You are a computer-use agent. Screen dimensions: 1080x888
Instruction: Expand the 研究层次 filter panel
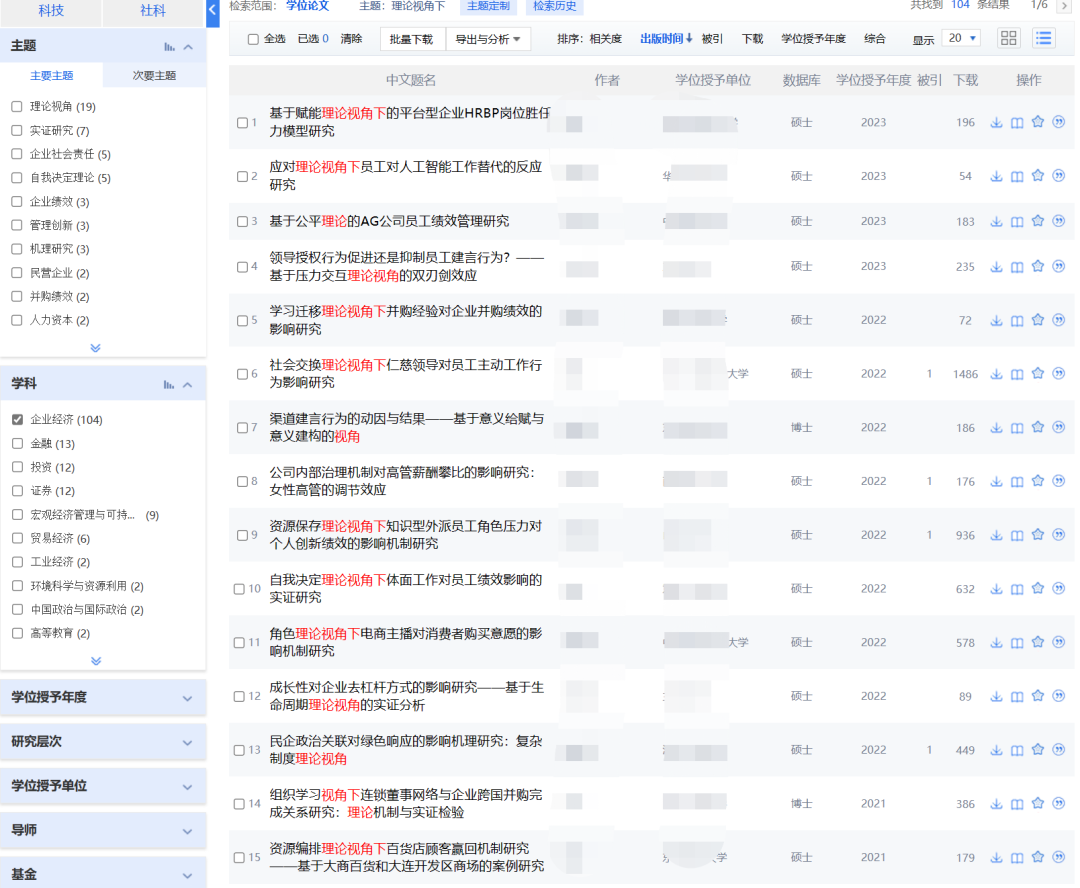103,741
